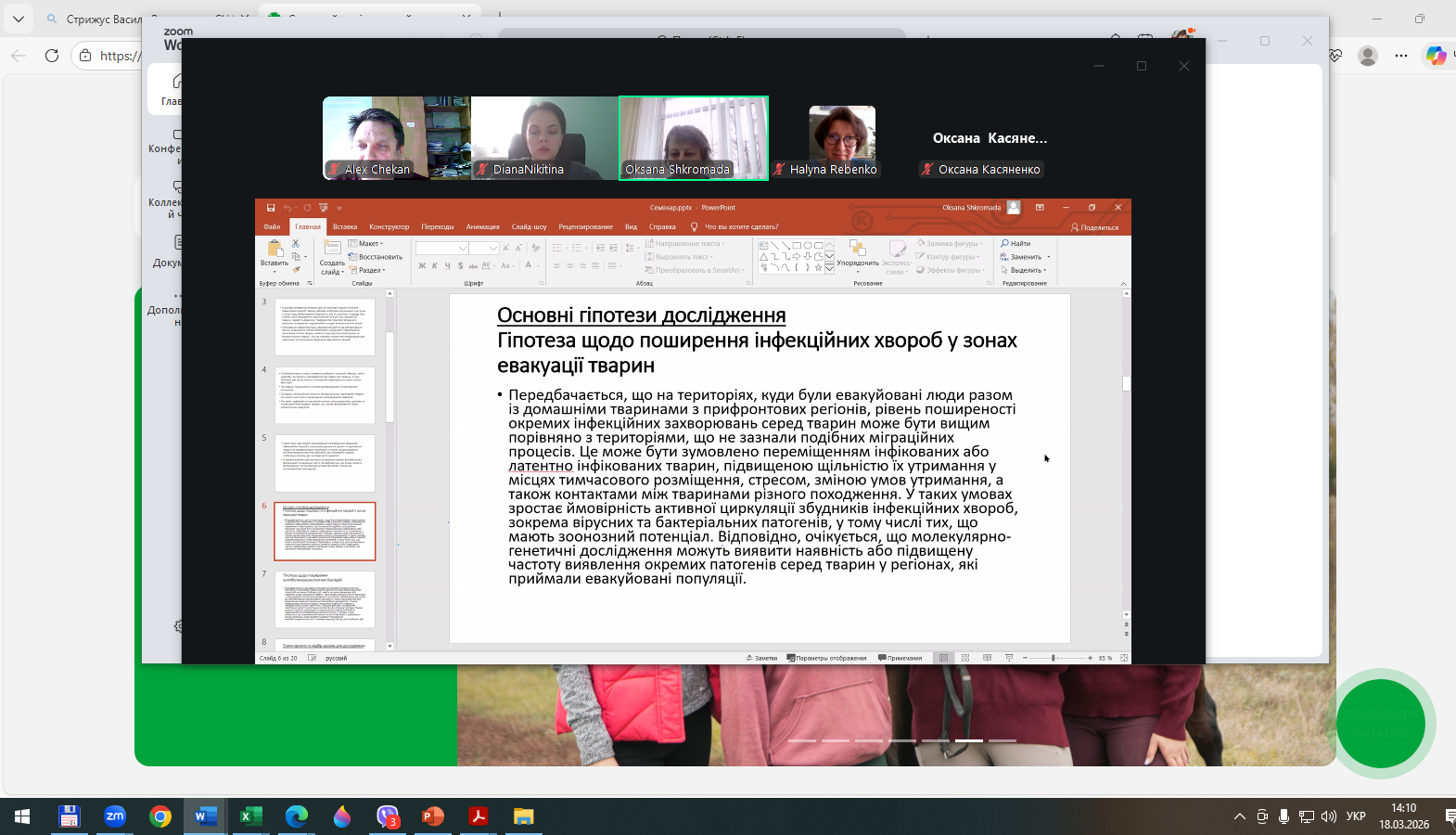This screenshot has width=1456, height=835.
Task: Open Viber from the Windows taskbar
Action: [x=388, y=816]
